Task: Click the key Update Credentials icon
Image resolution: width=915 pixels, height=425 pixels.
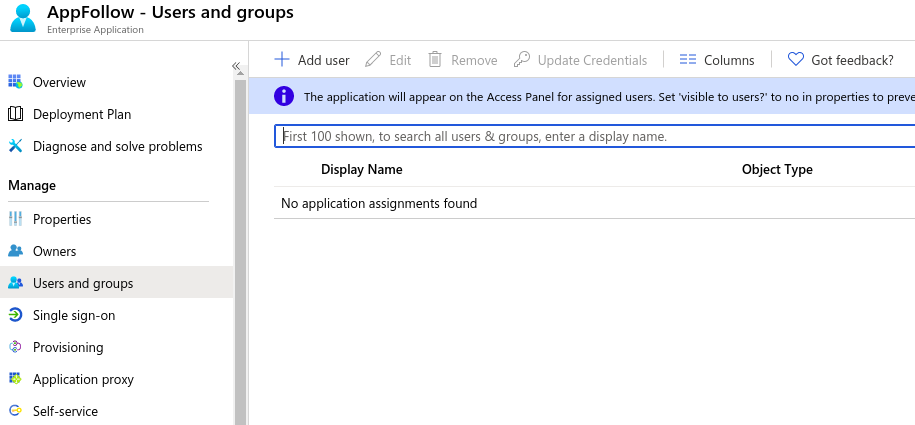Action: (522, 60)
